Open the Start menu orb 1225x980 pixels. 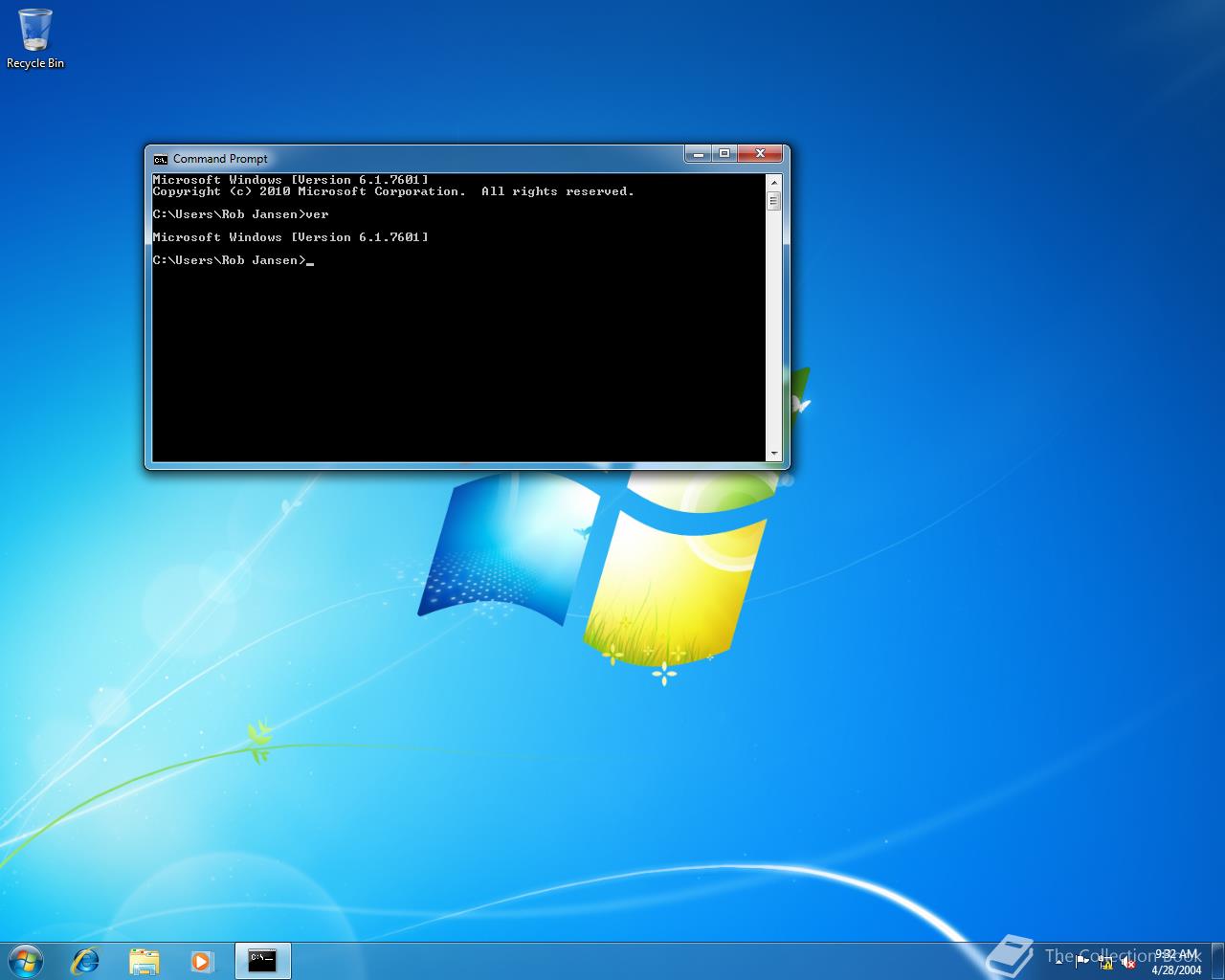coord(26,960)
